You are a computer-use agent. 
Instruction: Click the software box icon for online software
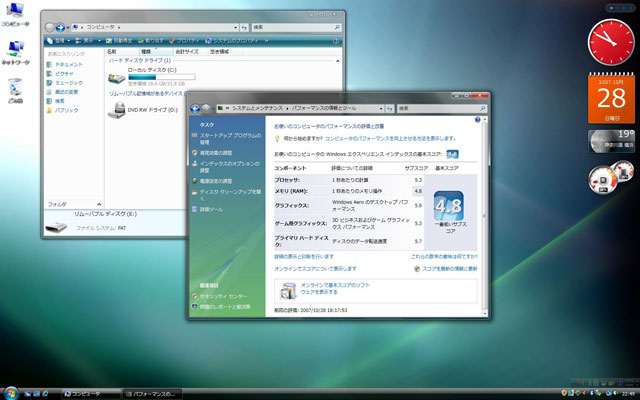pos(289,291)
